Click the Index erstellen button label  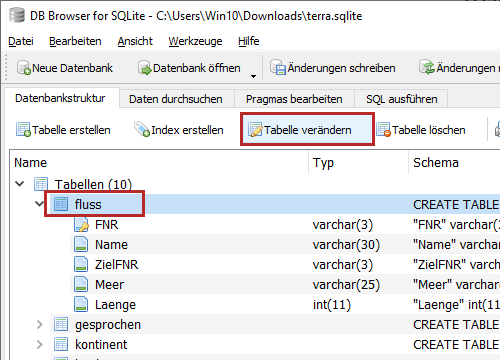pos(187,130)
